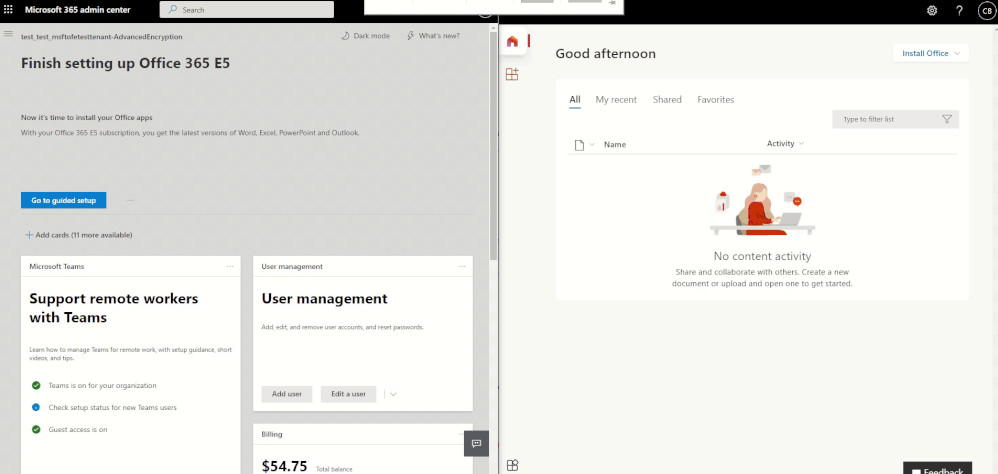The image size is (998, 474).
Task: Click the filter funnel icon
Action: tap(946, 119)
